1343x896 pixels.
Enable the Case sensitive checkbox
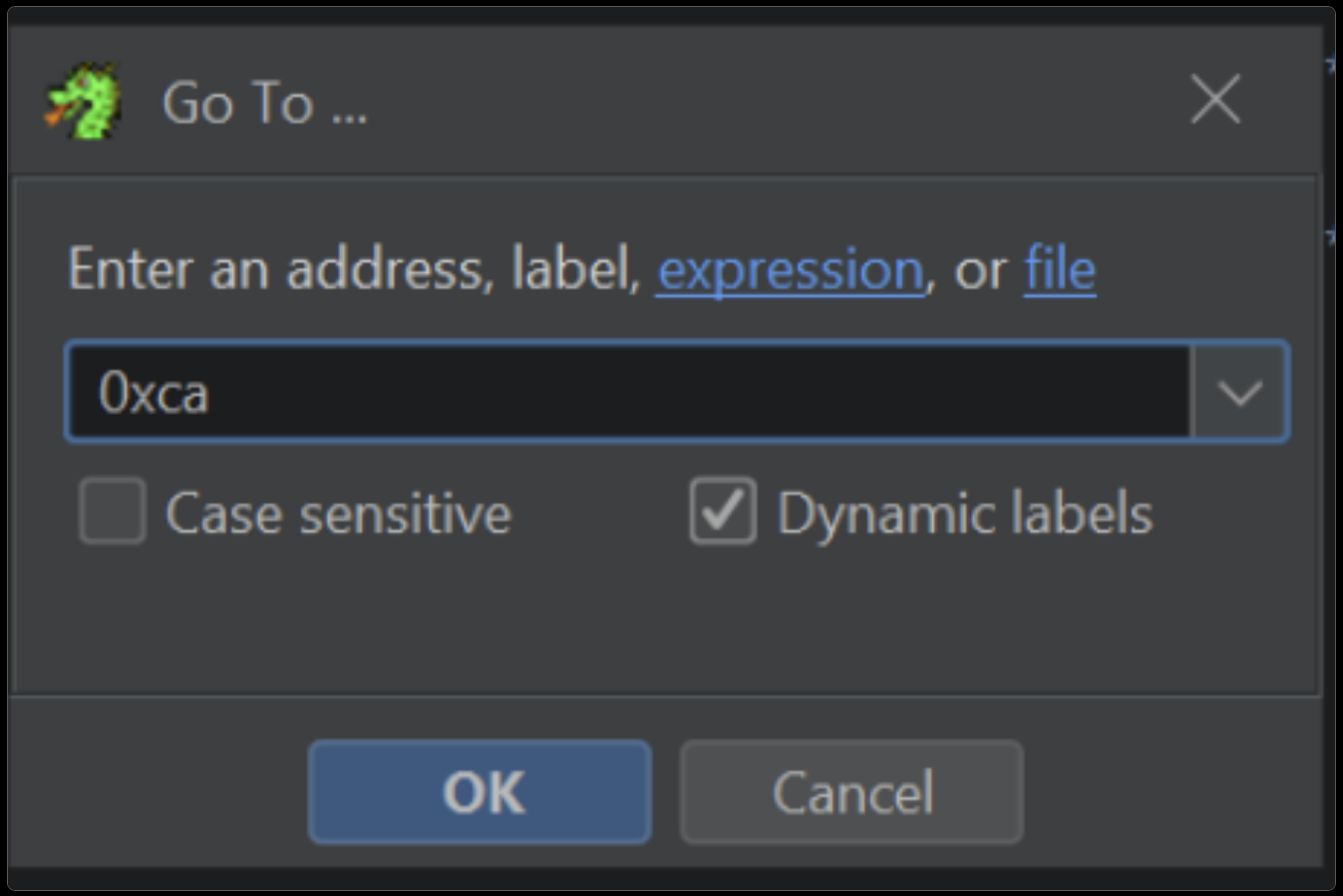click(x=113, y=511)
